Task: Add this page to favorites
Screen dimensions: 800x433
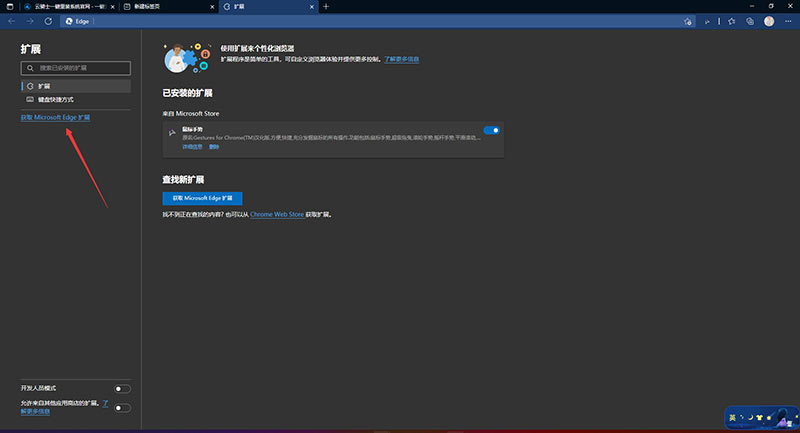Action: tap(688, 21)
